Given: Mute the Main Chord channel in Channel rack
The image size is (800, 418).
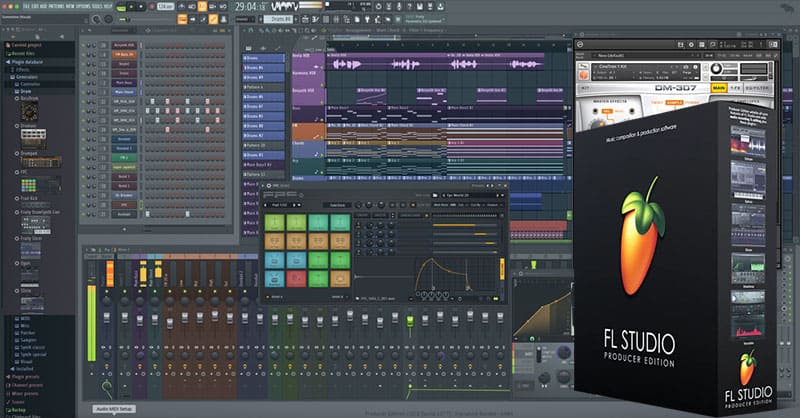Looking at the screenshot, I should pos(83,92).
